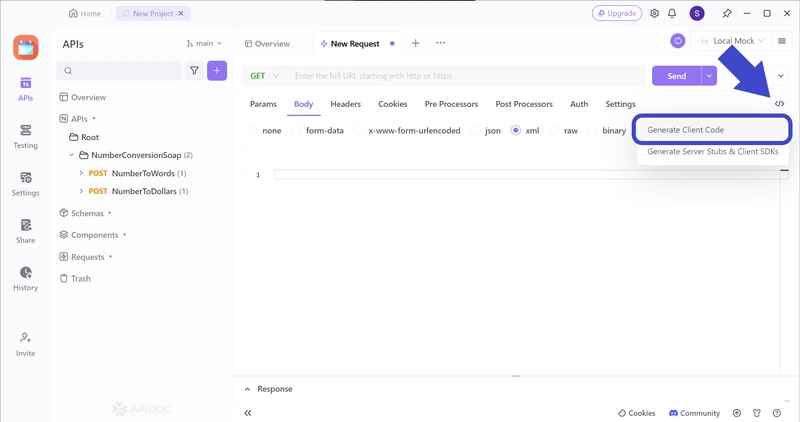Open the Overview item in the APIs tree
The height and width of the screenshot is (422, 800).
point(83,97)
